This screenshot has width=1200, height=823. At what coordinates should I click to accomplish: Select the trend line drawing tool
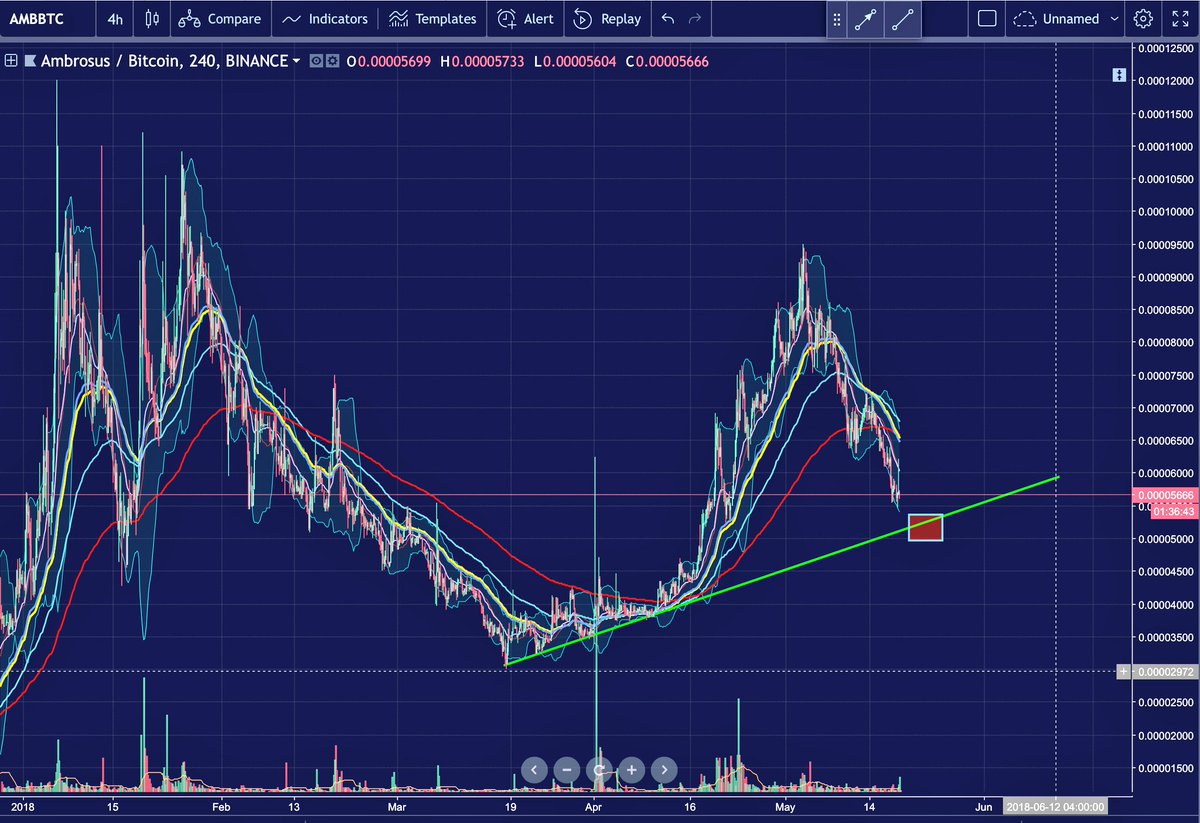pos(904,19)
